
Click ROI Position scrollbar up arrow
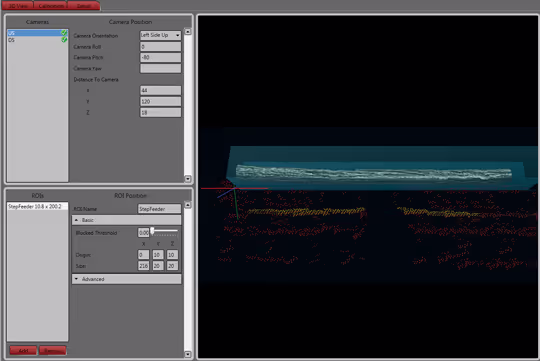click(188, 205)
